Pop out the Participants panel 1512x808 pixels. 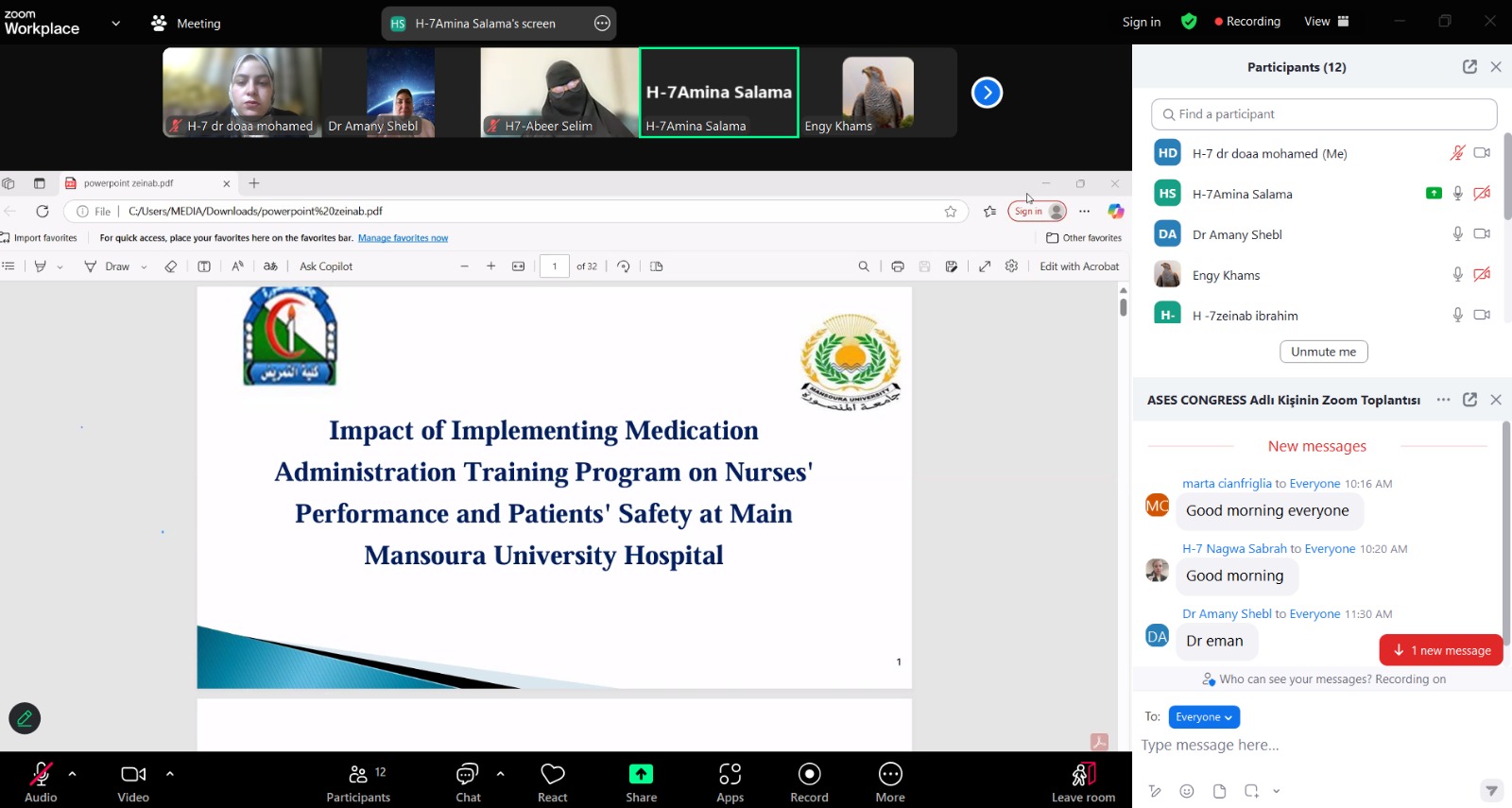click(x=1469, y=66)
